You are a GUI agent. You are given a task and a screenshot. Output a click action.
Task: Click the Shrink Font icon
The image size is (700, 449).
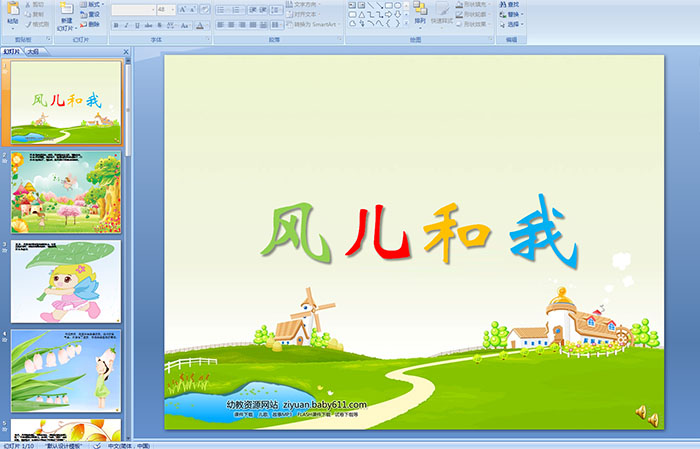(x=193, y=9)
